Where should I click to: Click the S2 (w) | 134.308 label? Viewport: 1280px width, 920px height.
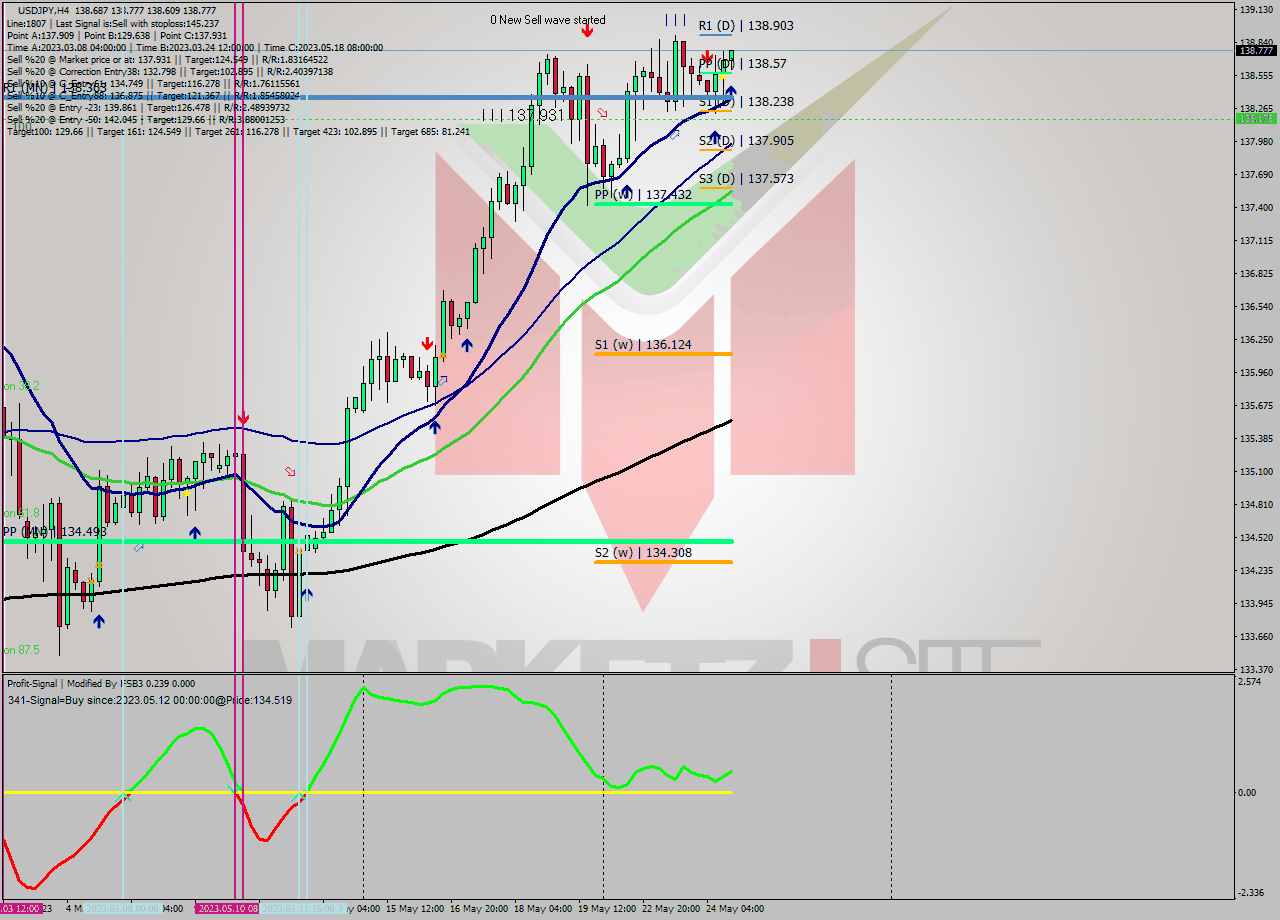tap(643, 553)
